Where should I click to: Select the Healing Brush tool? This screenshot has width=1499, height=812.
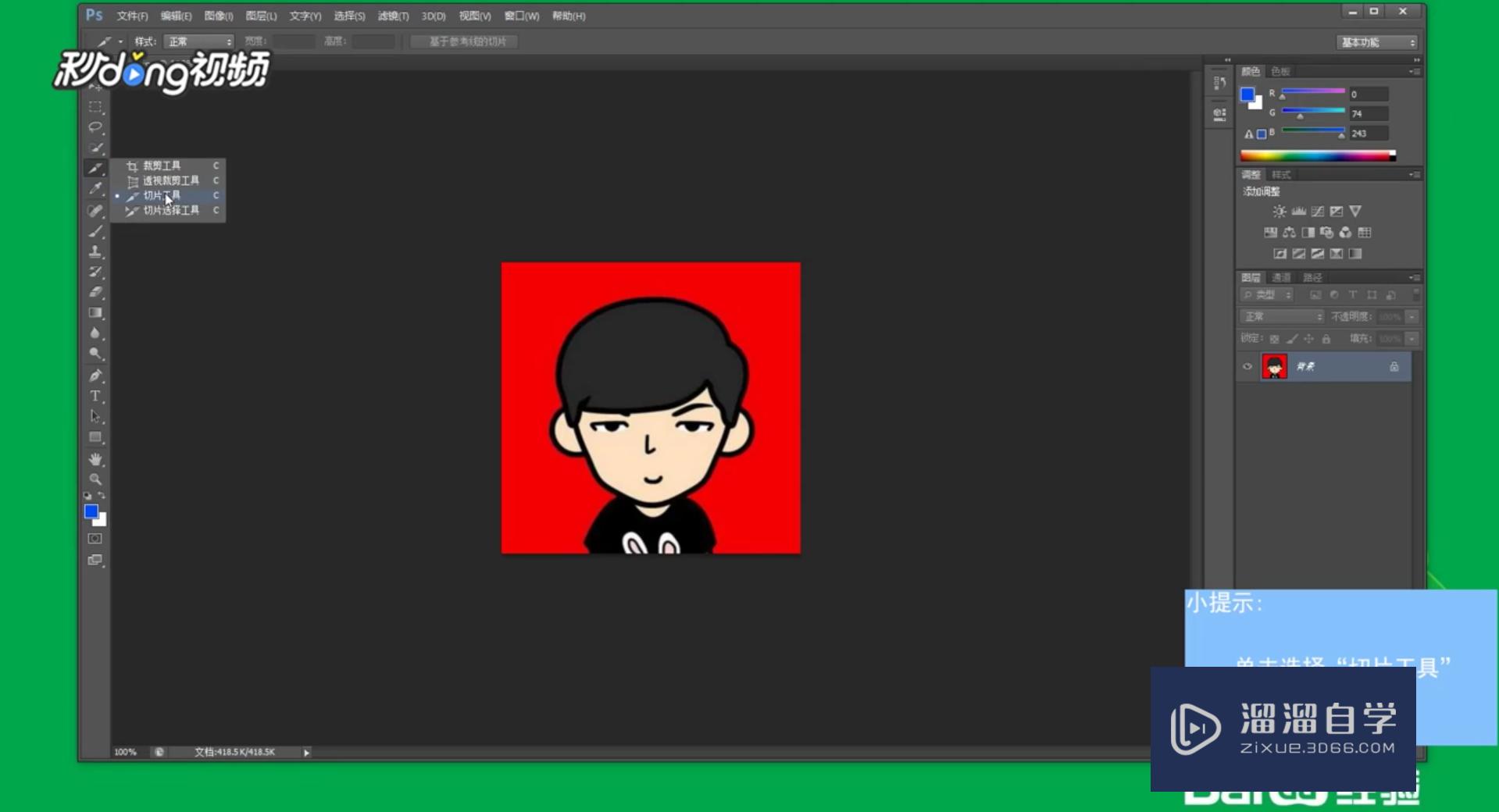(x=95, y=210)
